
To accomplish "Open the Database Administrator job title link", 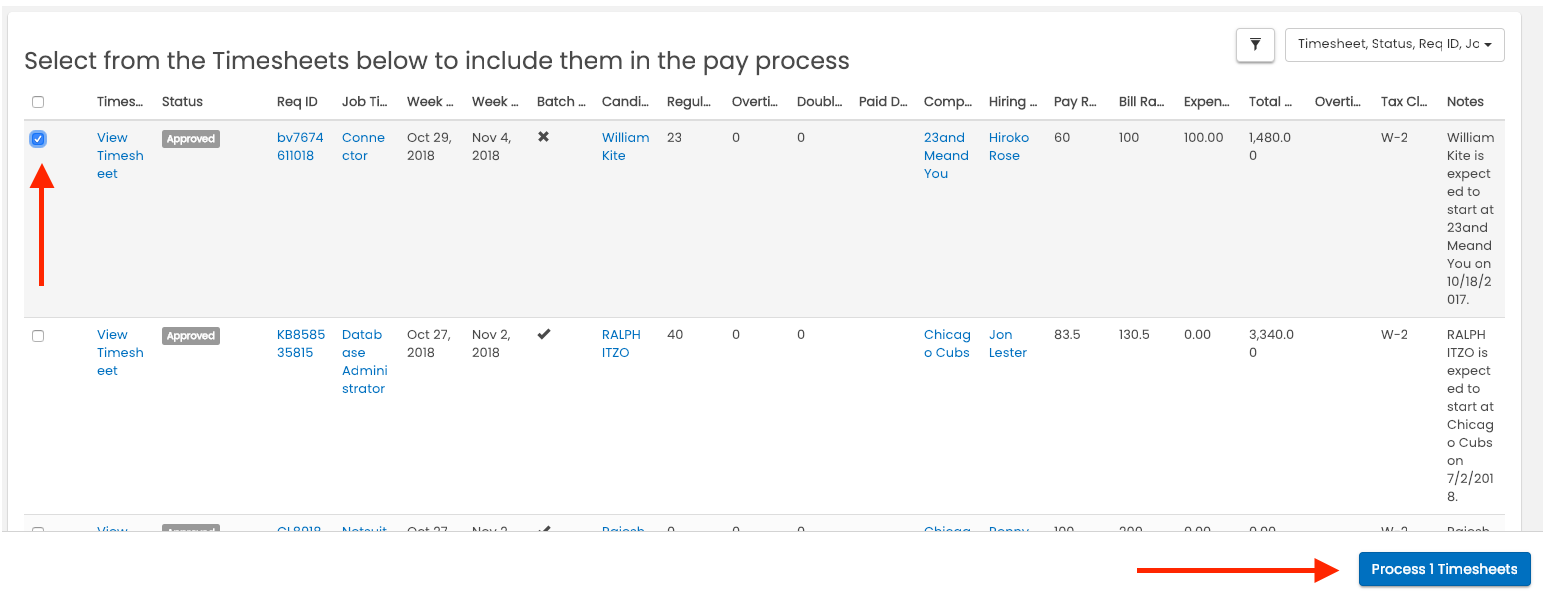I will click(x=364, y=362).
